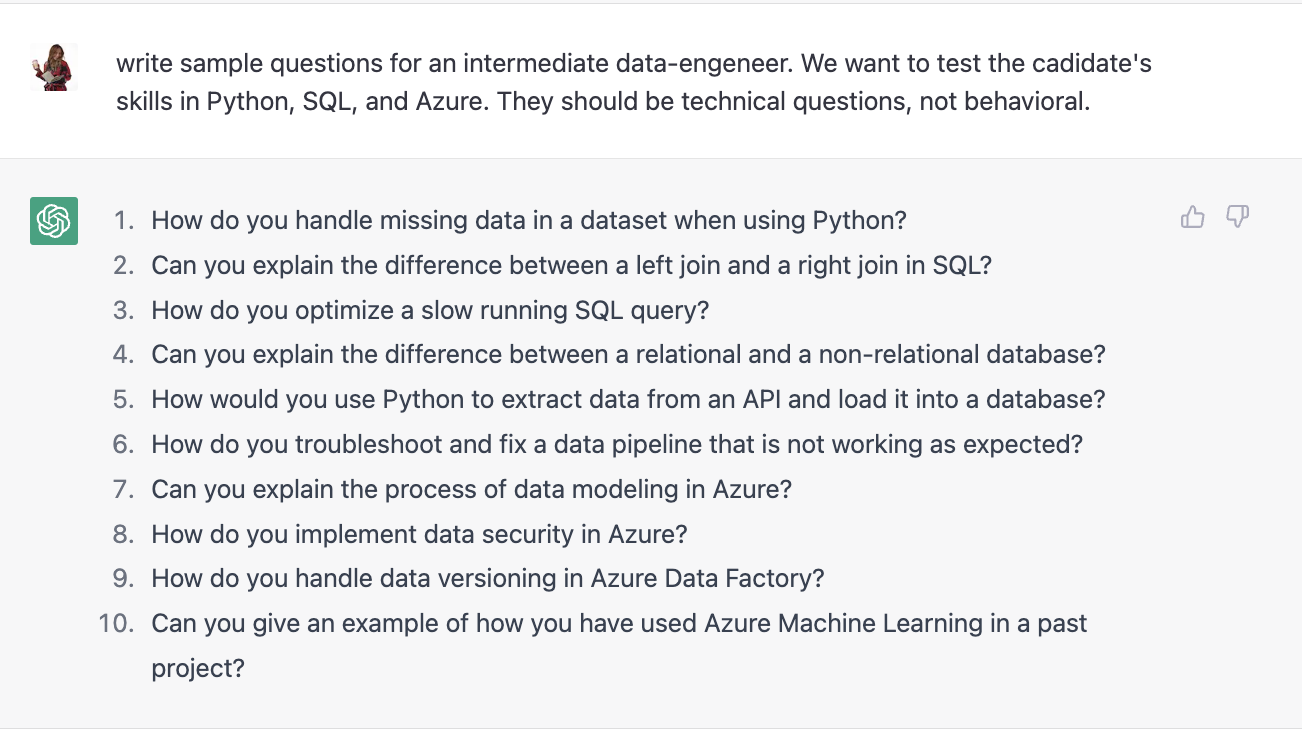Click question 3 about slow SQL query
Image resolution: width=1302 pixels, height=734 pixels.
(x=430, y=310)
